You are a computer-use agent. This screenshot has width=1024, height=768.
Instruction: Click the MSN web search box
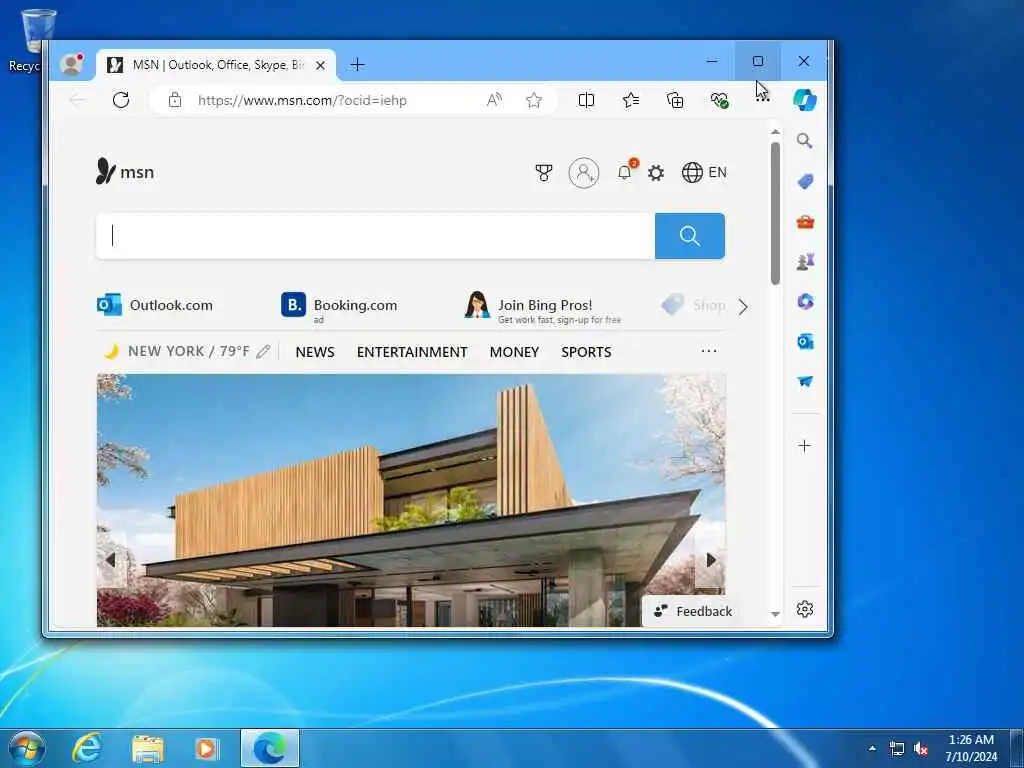374,236
